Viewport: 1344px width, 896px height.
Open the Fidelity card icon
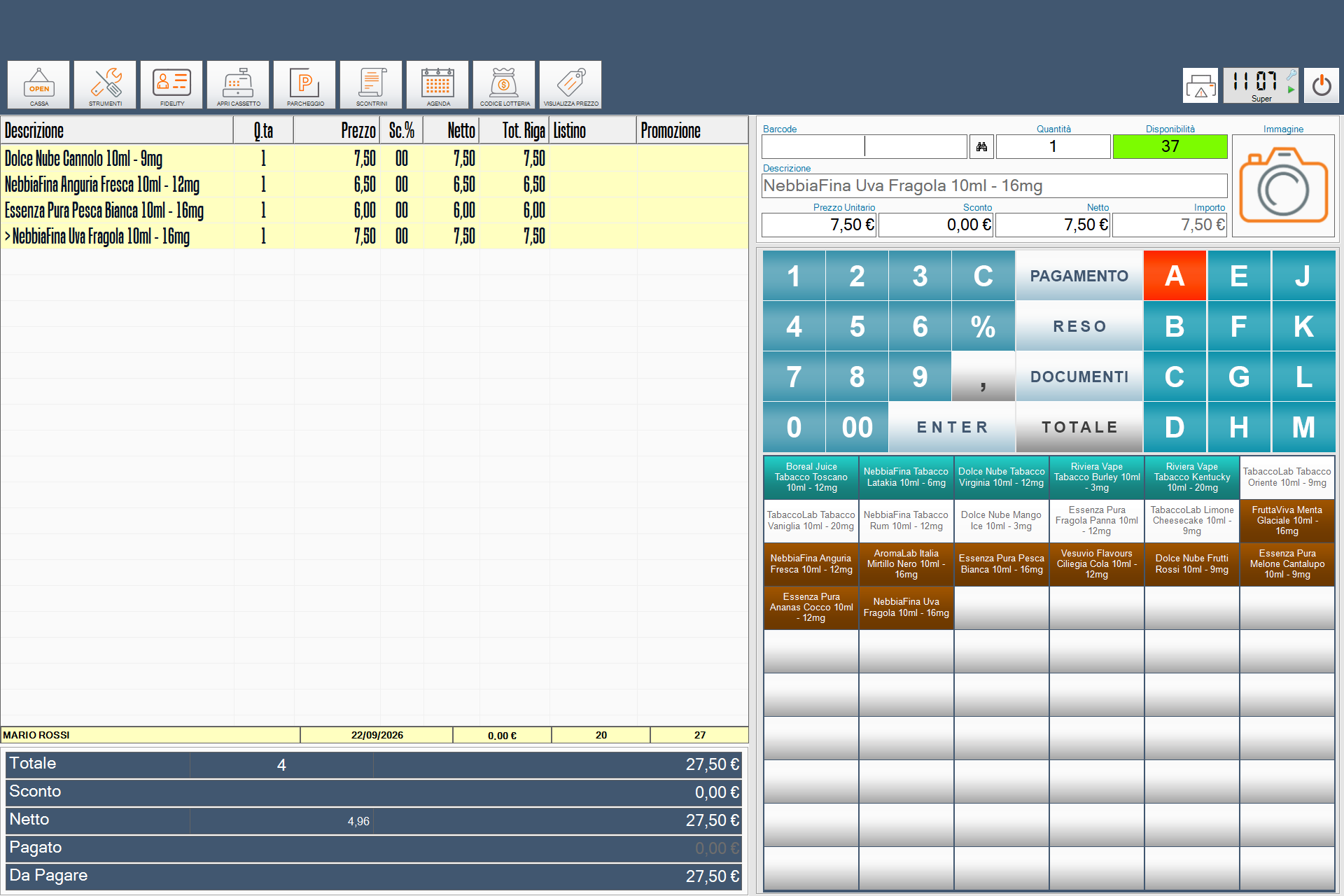click(171, 85)
